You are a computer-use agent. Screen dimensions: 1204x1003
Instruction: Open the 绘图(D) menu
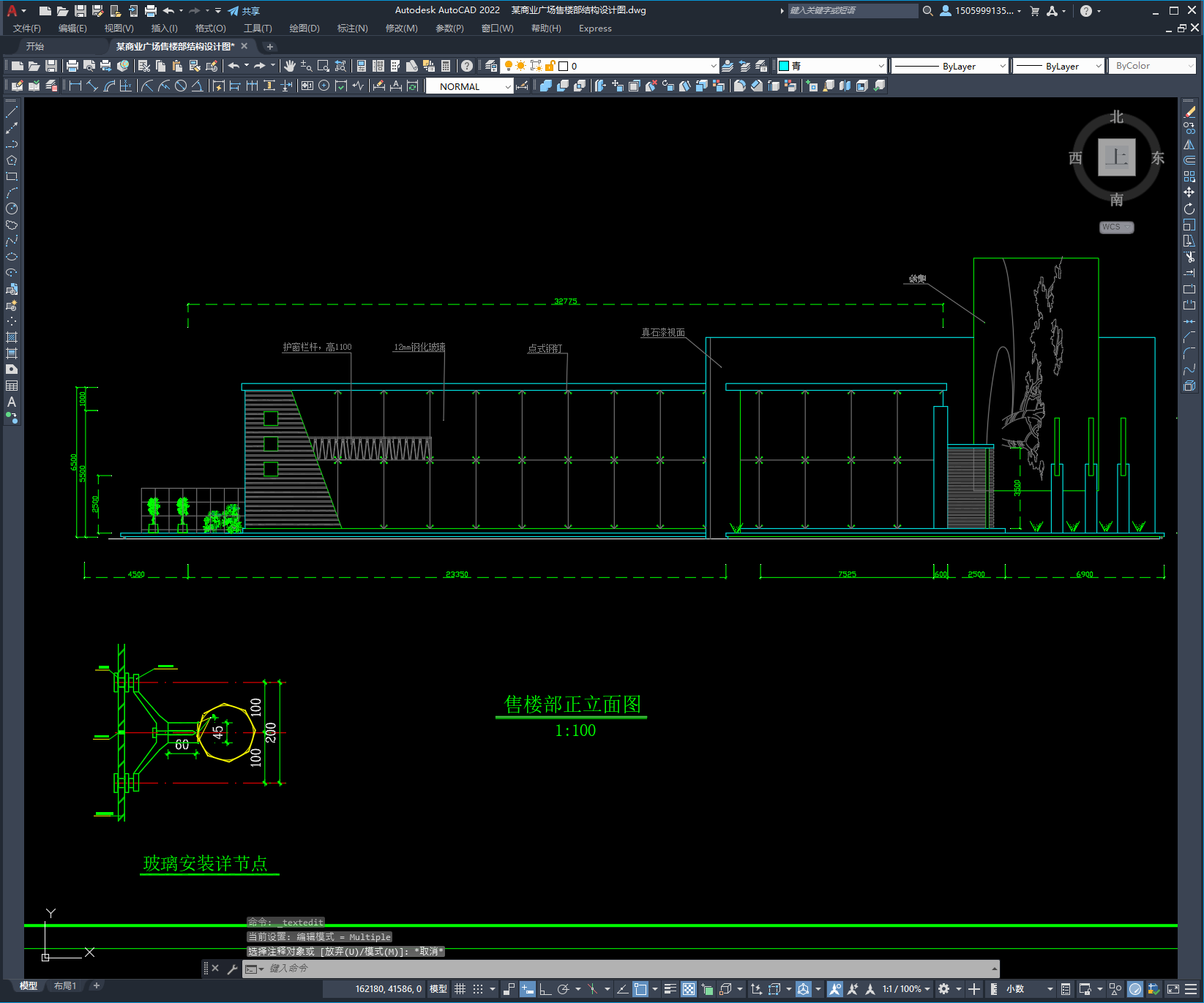point(304,29)
